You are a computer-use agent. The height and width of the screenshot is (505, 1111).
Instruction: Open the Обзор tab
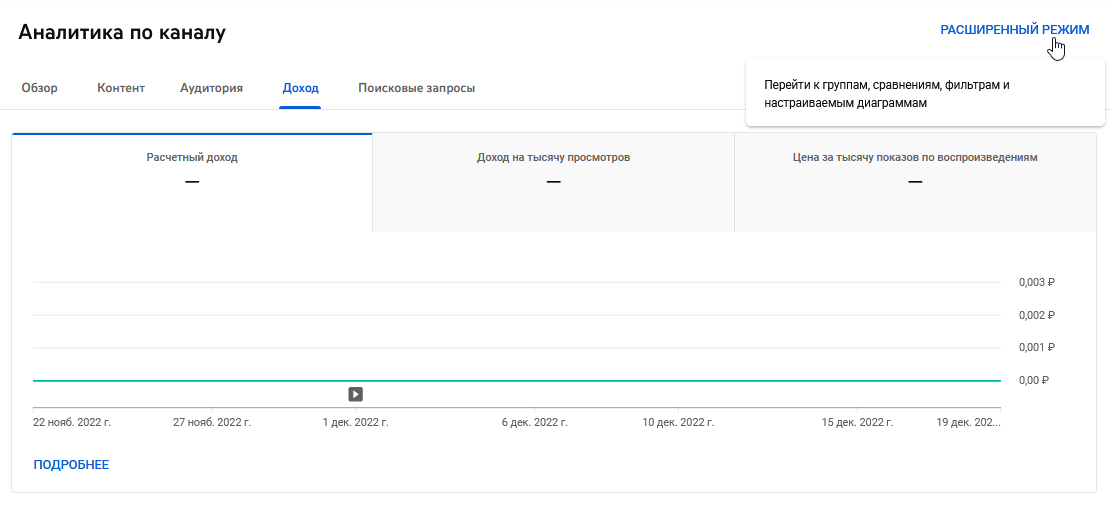click(40, 89)
